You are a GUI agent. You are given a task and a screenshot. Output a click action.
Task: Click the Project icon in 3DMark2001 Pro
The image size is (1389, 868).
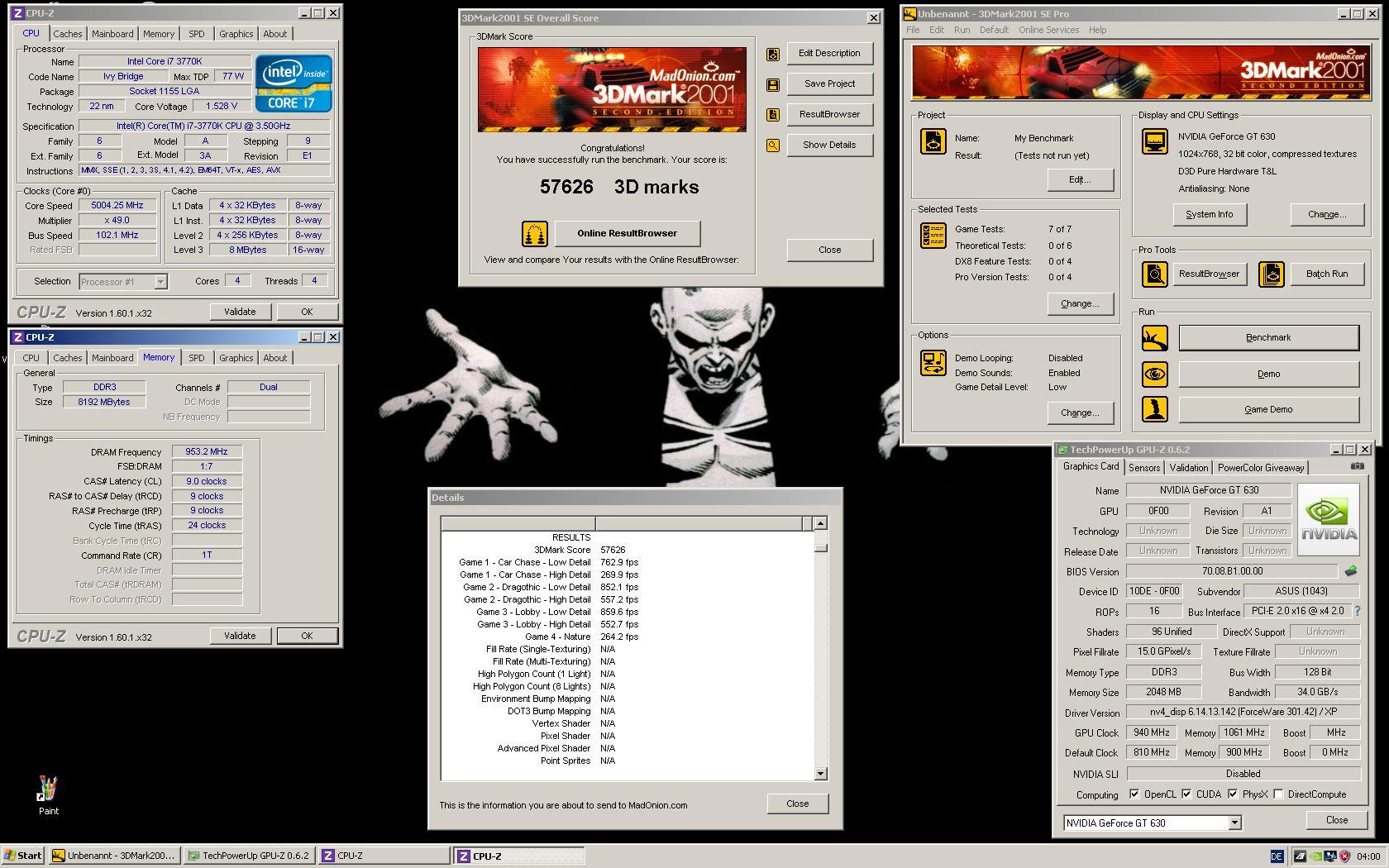[933, 141]
